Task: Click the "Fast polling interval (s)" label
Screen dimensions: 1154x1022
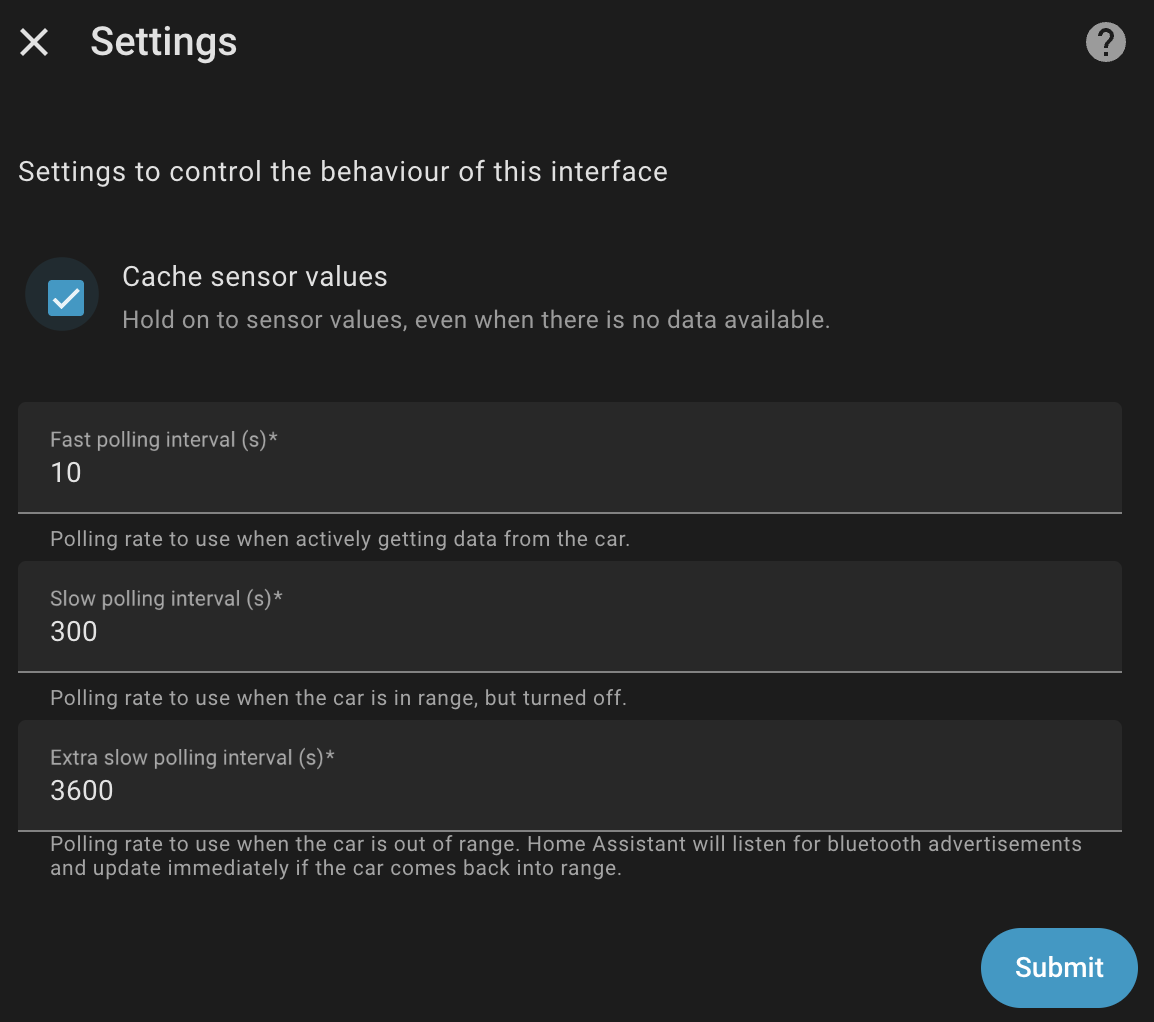Action: click(x=157, y=439)
